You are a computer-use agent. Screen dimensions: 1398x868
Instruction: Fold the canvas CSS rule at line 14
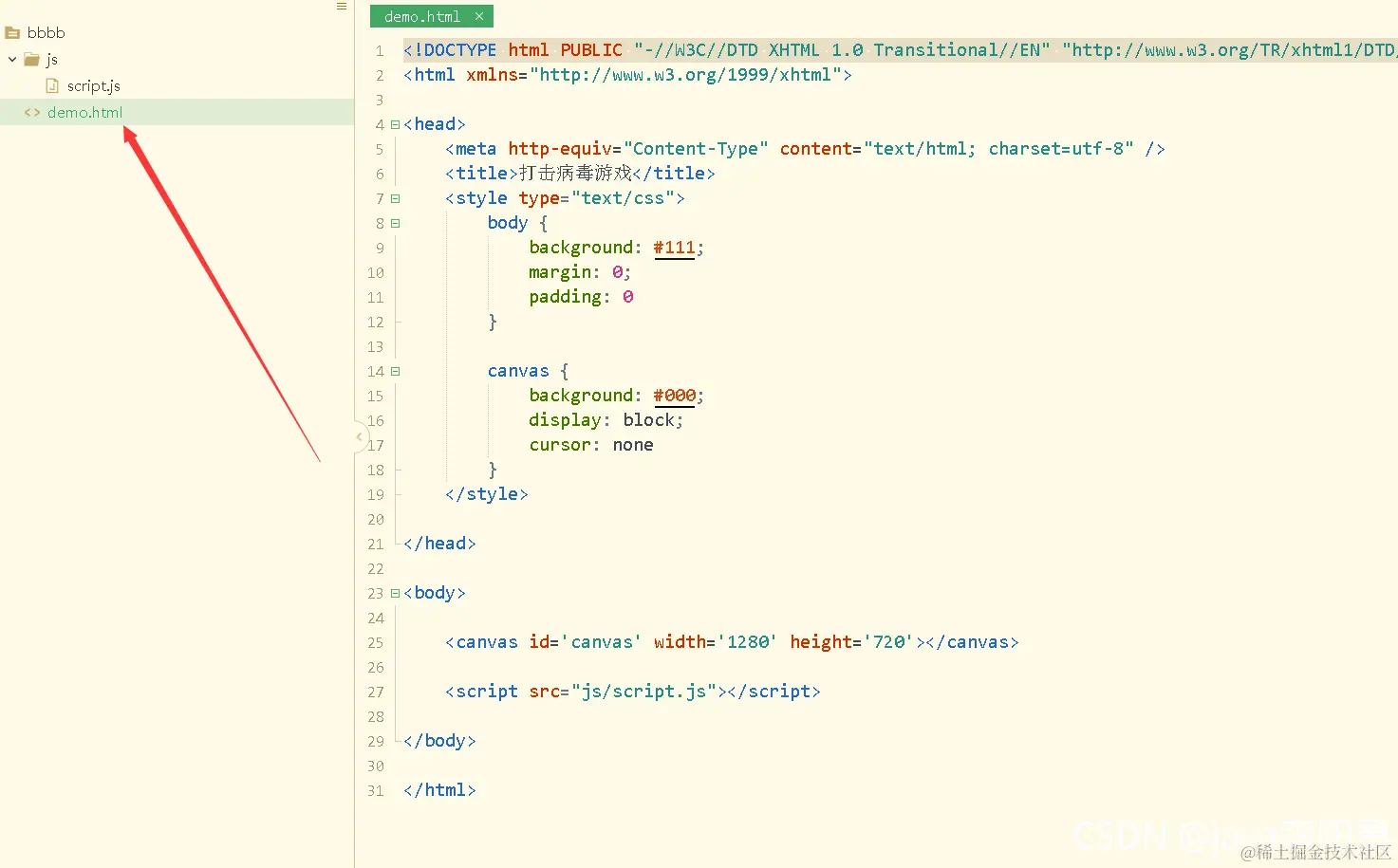[x=395, y=371]
